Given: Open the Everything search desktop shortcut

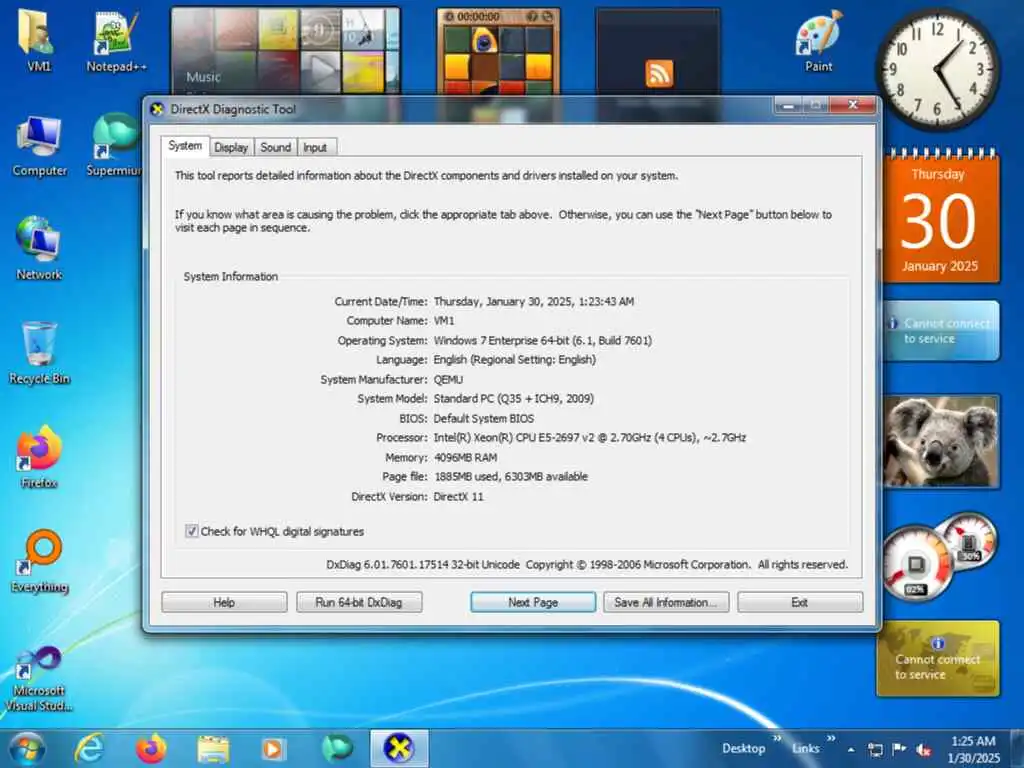Looking at the screenshot, I should tap(40, 560).
